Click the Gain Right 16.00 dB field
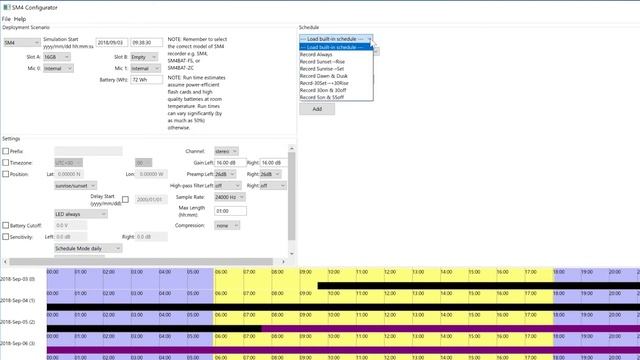Screen dimensions: 640x360 (273, 162)
